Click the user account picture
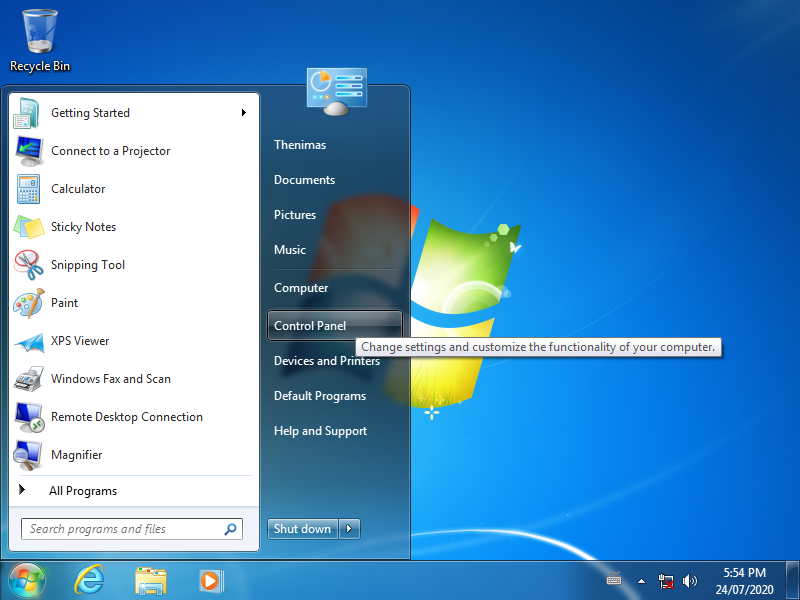This screenshot has width=800, height=600. click(337, 92)
